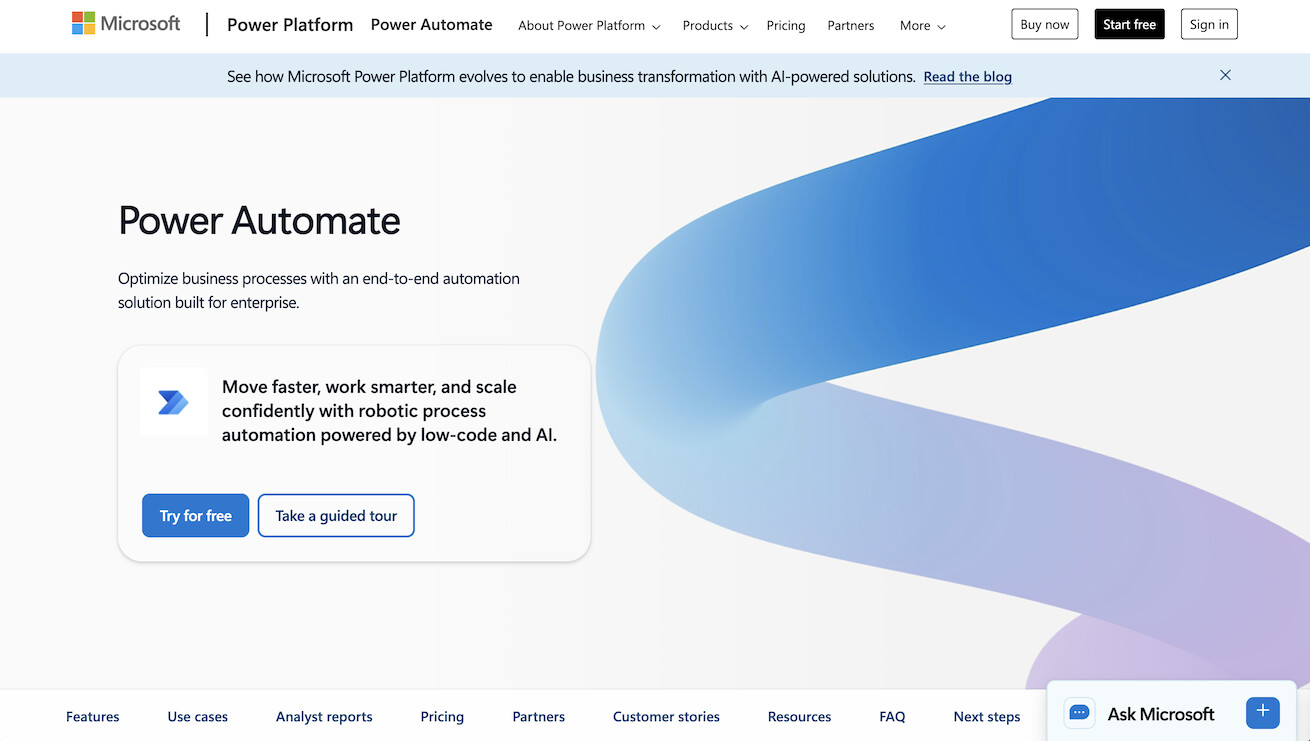Go to the FAQ section
1310x741 pixels.
(892, 716)
